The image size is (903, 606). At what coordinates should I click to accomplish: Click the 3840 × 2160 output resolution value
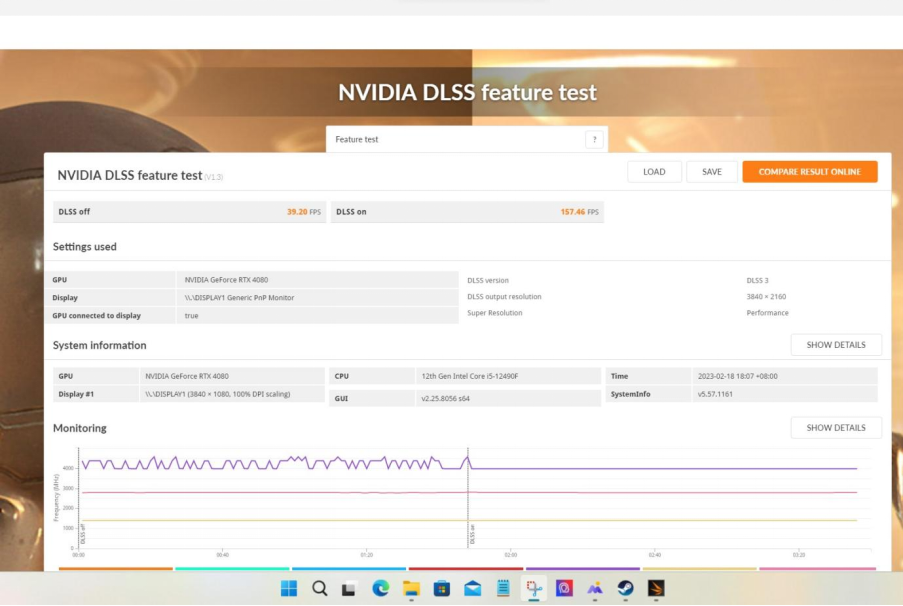click(766, 297)
